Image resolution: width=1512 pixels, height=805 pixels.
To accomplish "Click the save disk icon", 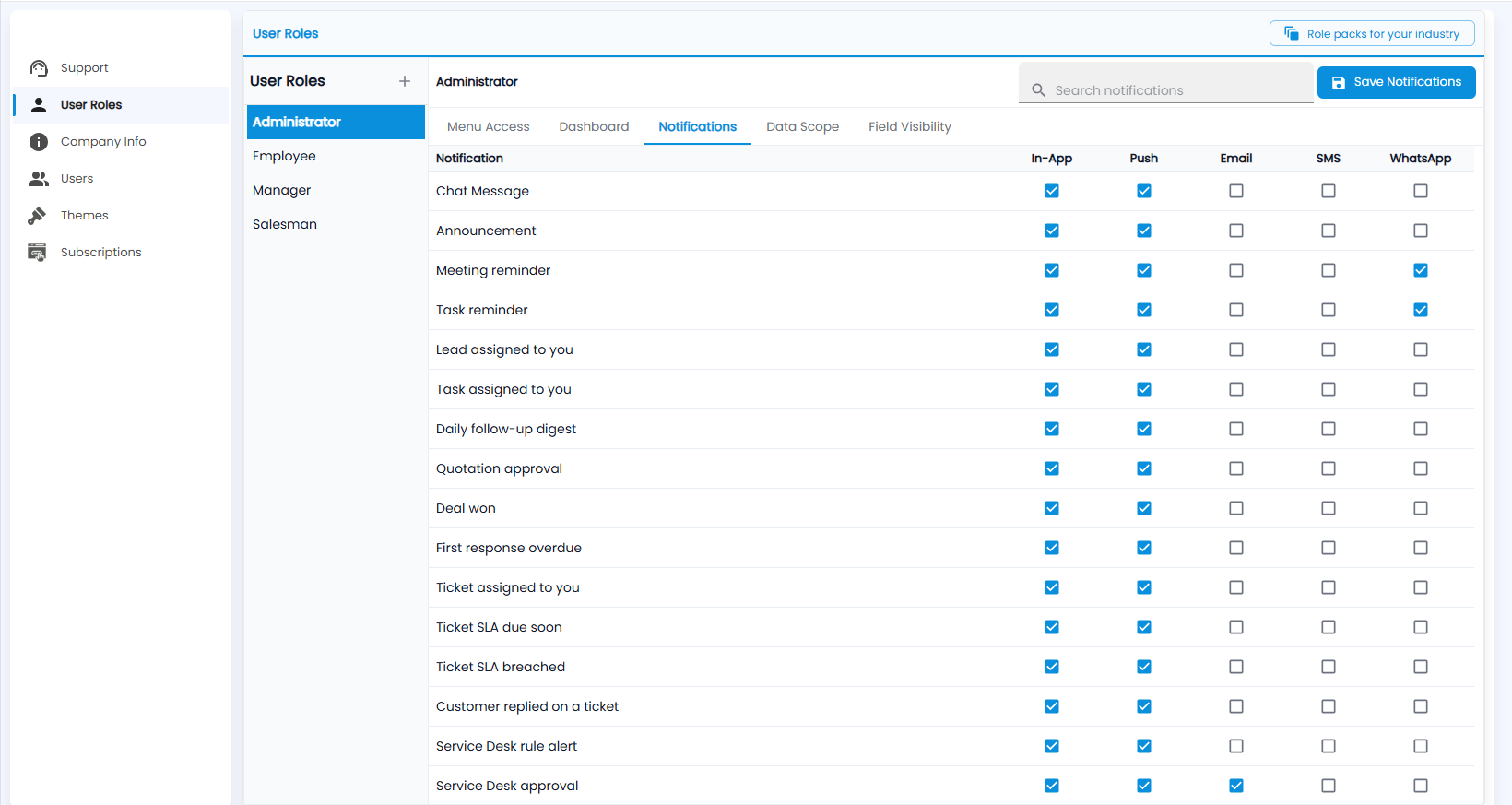I will point(1339,82).
